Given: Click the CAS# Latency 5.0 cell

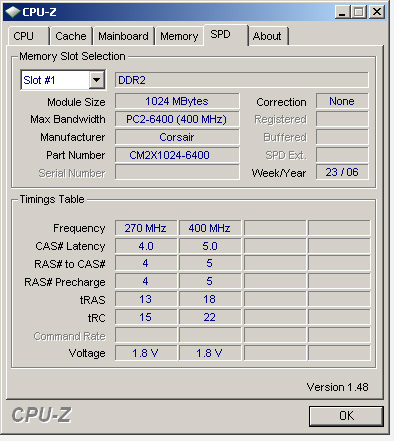Looking at the screenshot, I should (x=210, y=246).
